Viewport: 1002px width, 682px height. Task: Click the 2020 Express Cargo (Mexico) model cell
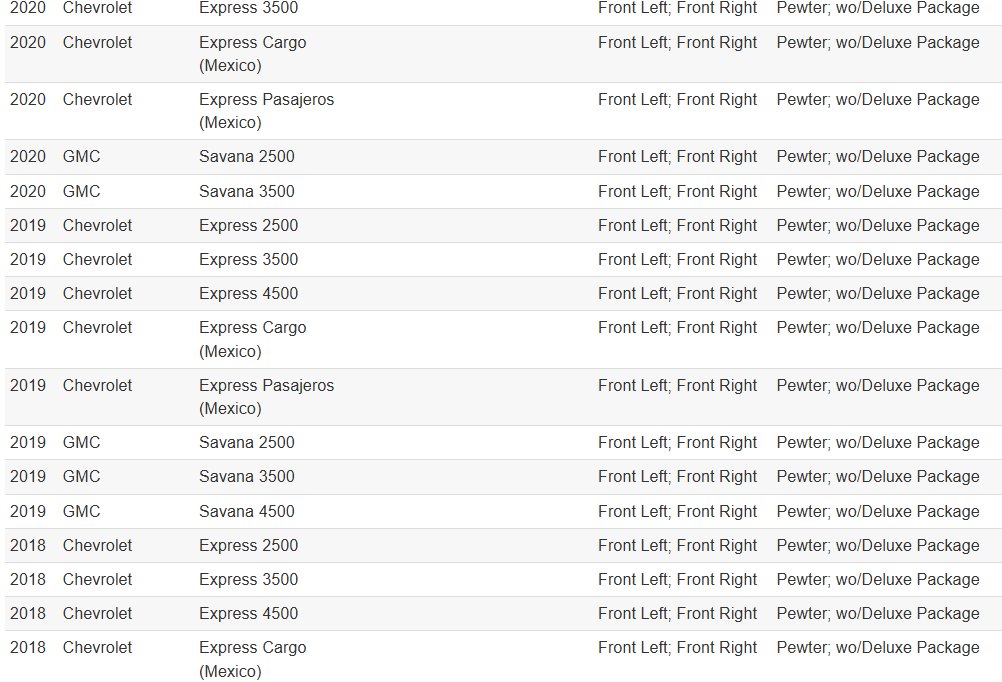[x=252, y=54]
